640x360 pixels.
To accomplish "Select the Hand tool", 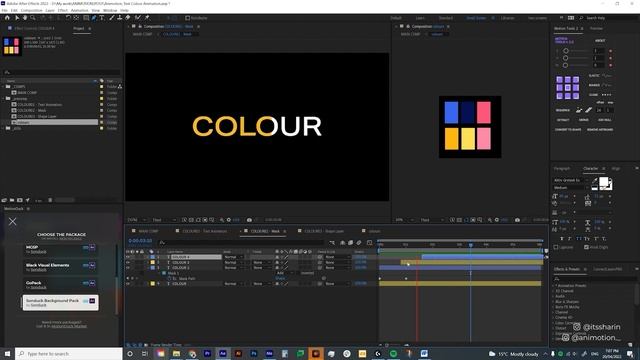I will 25,18.
